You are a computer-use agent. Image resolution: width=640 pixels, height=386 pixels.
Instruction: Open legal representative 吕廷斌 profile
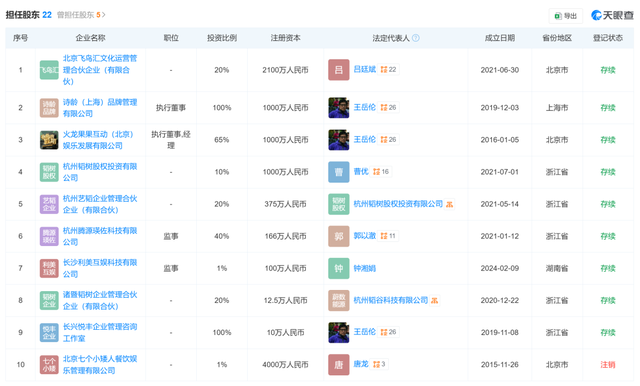coord(364,69)
